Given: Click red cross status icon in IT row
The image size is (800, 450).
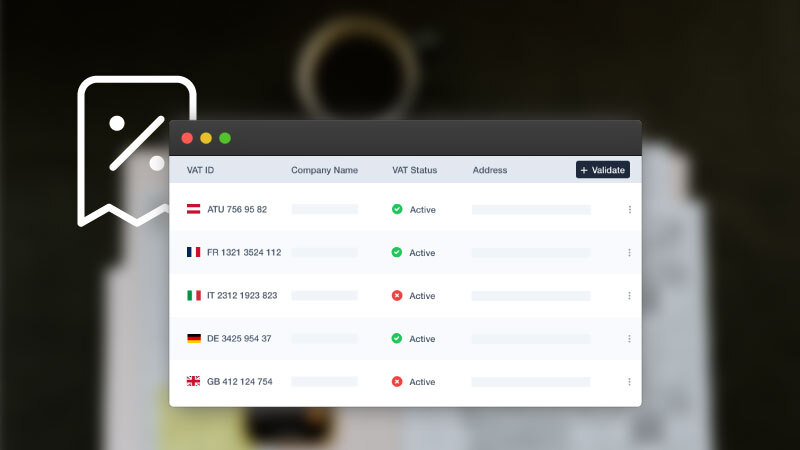Looking at the screenshot, I should click(x=396, y=295).
